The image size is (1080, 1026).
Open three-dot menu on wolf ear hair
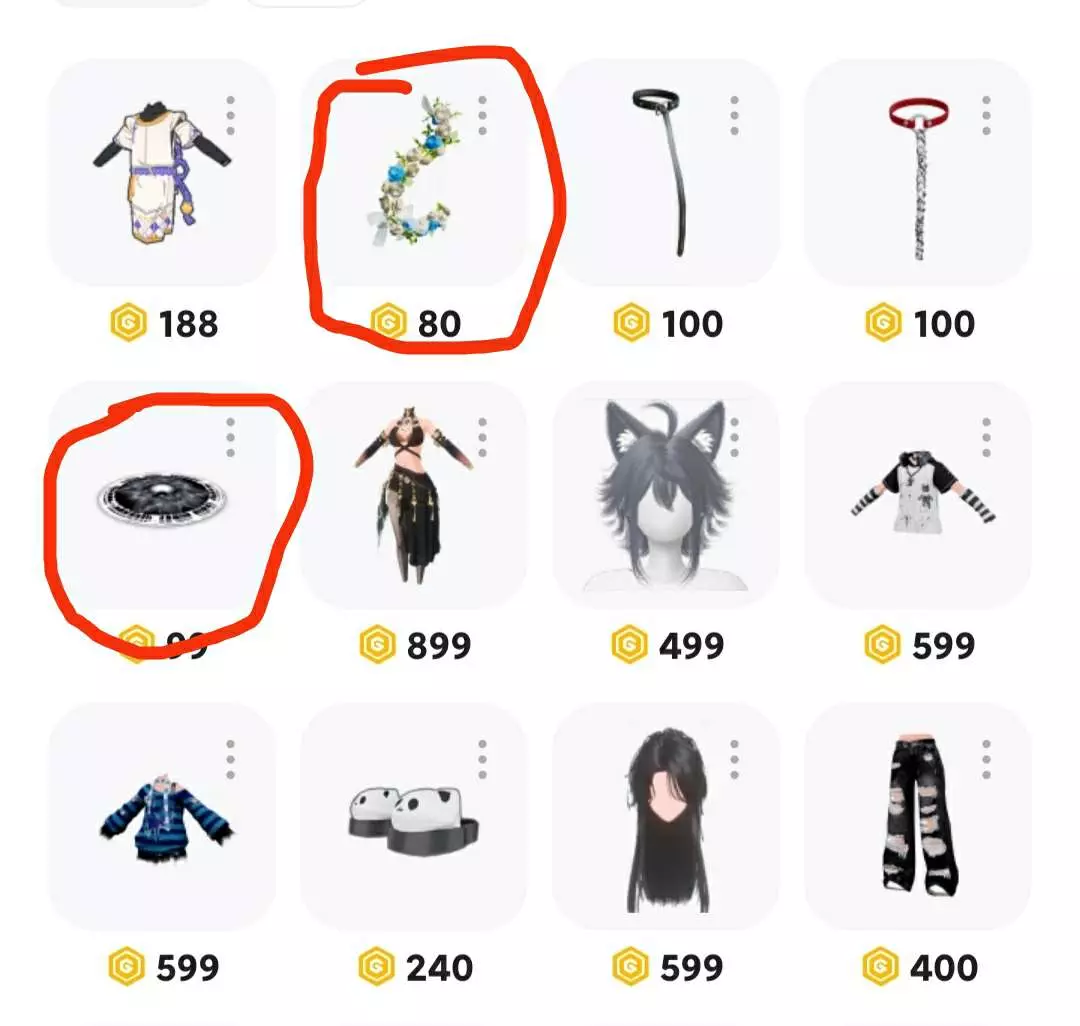pyautogui.click(x=735, y=437)
